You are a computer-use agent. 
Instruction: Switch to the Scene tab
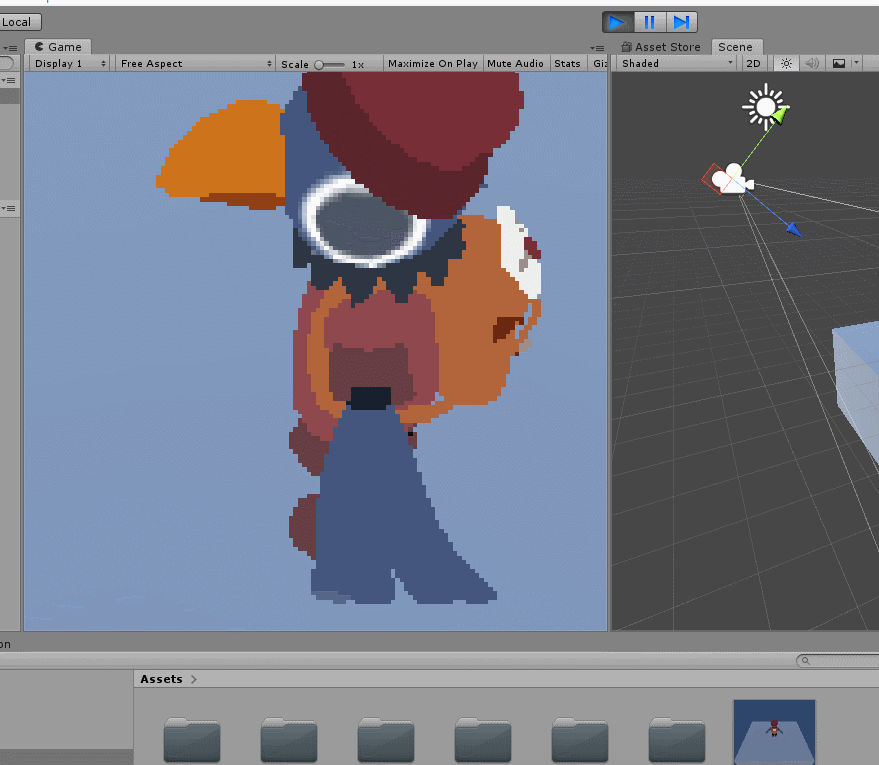[x=735, y=47]
